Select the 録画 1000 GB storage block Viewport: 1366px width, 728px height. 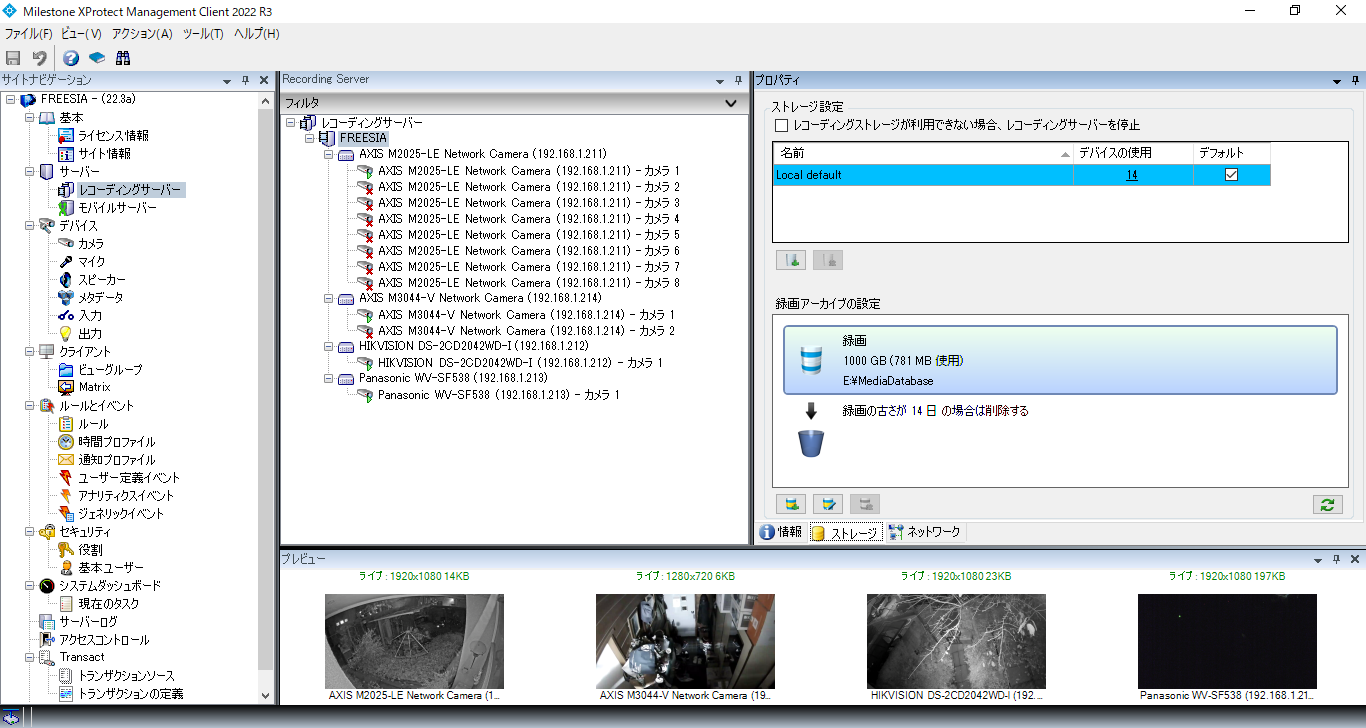[x=1060, y=359]
